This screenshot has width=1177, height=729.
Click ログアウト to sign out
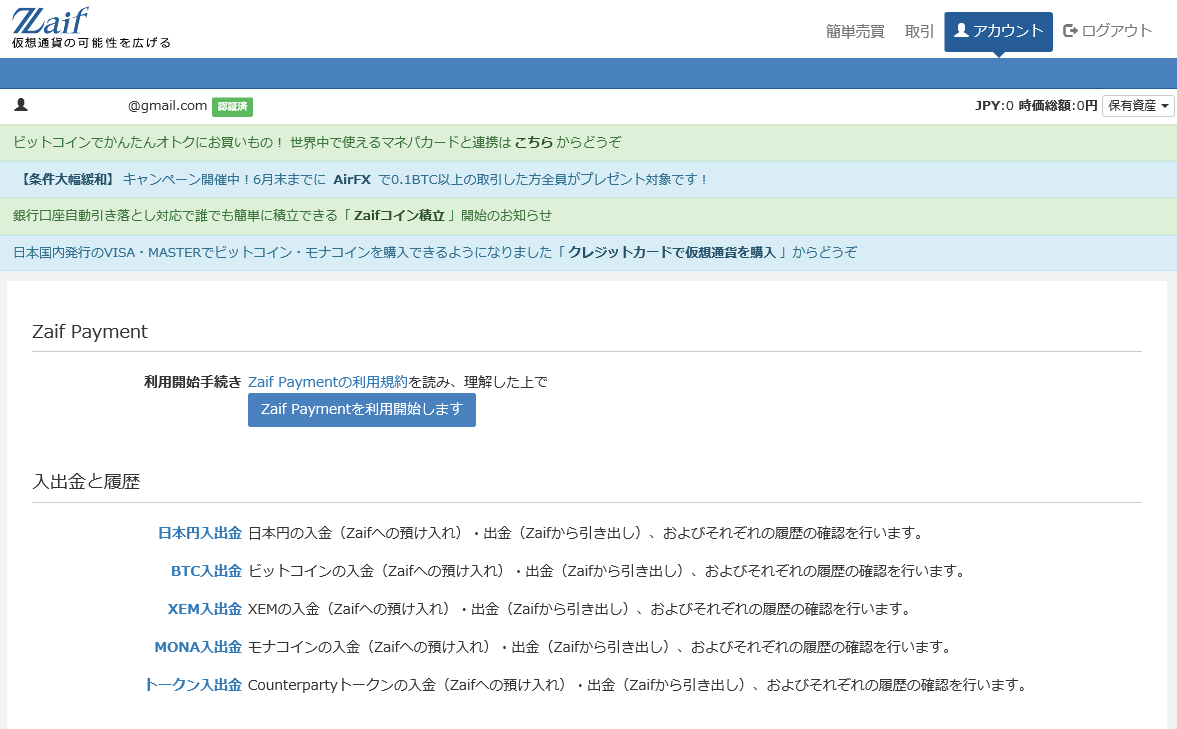point(1108,31)
